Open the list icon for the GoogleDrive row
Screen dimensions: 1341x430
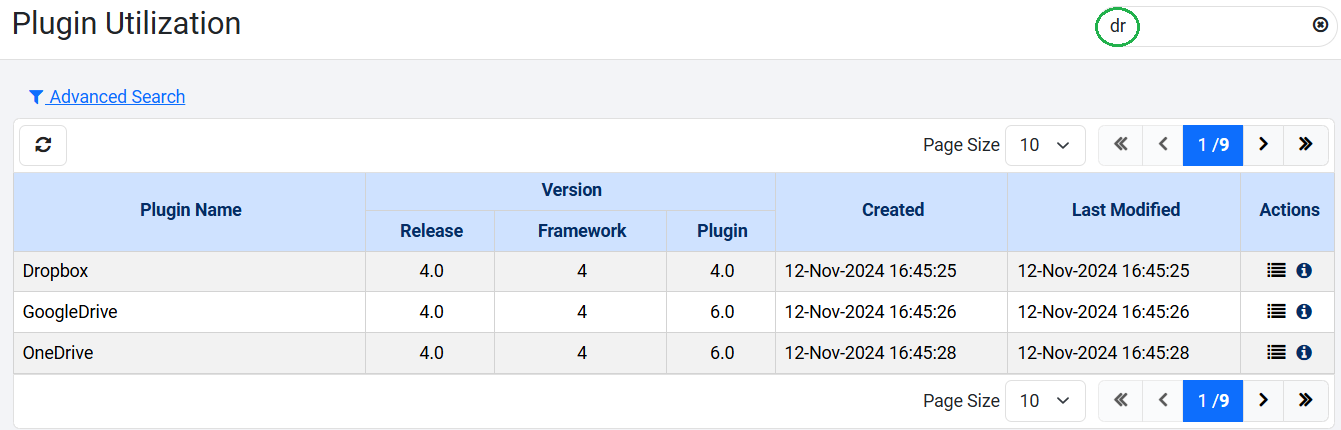pyautogui.click(x=1275, y=312)
